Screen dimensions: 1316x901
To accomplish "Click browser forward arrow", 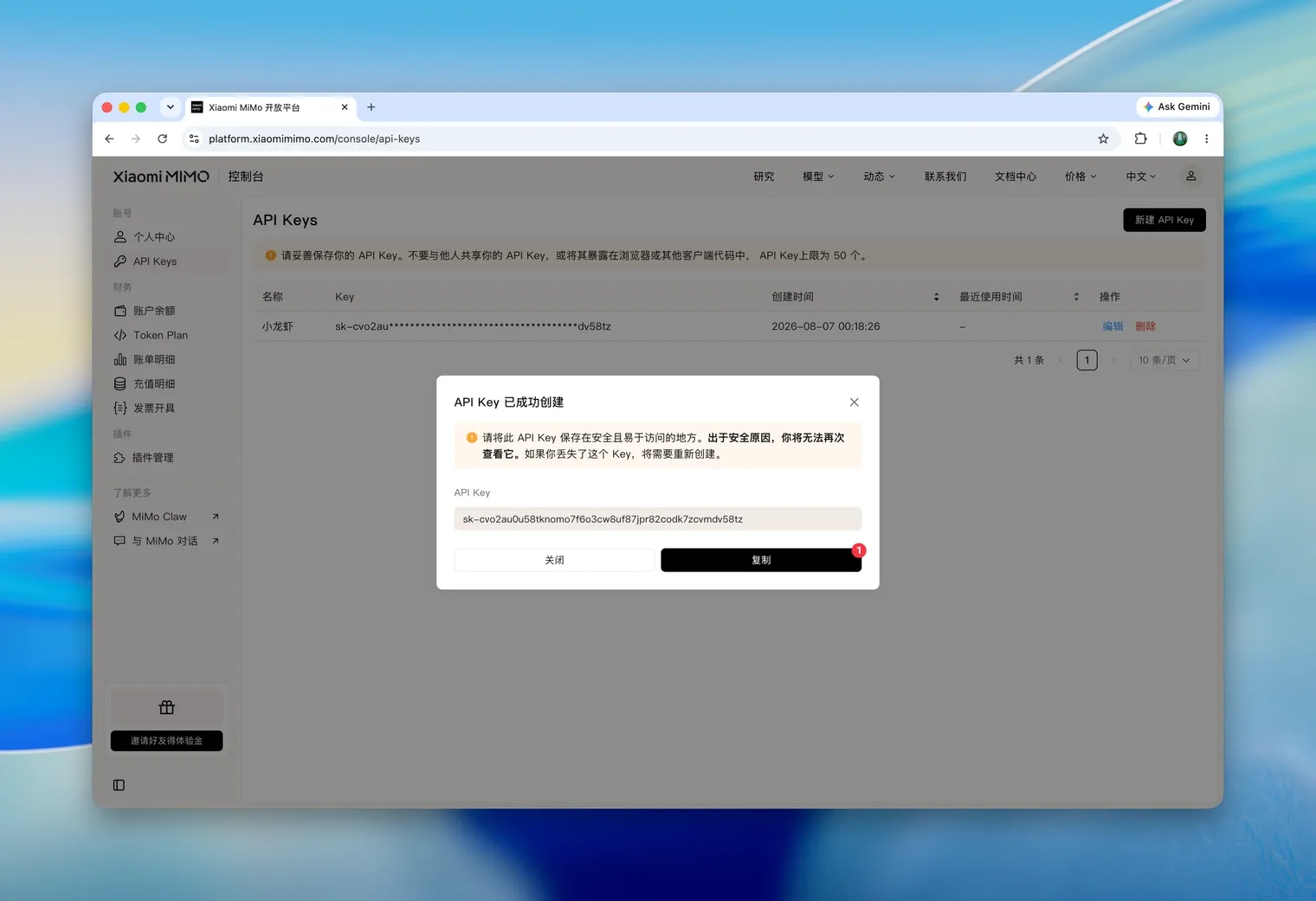I will [x=136, y=138].
